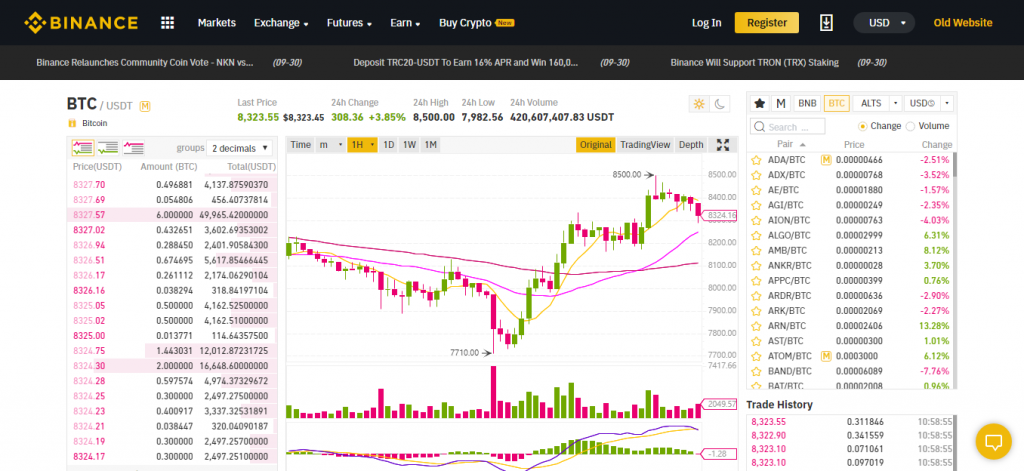This screenshot has height=471, width=1024.
Task: Select the Time chart view button
Action: [x=300, y=145]
